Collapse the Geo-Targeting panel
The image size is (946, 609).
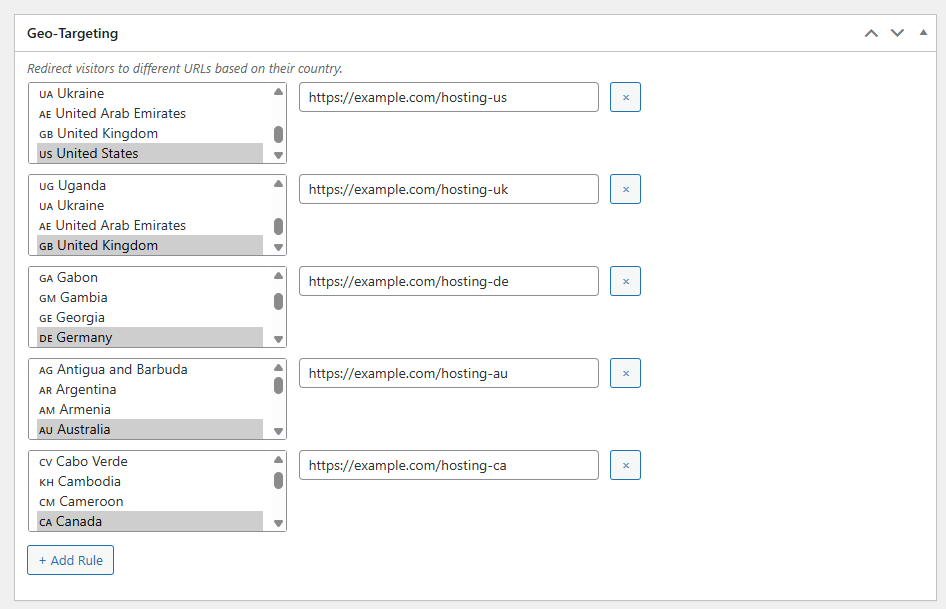click(x=922, y=33)
